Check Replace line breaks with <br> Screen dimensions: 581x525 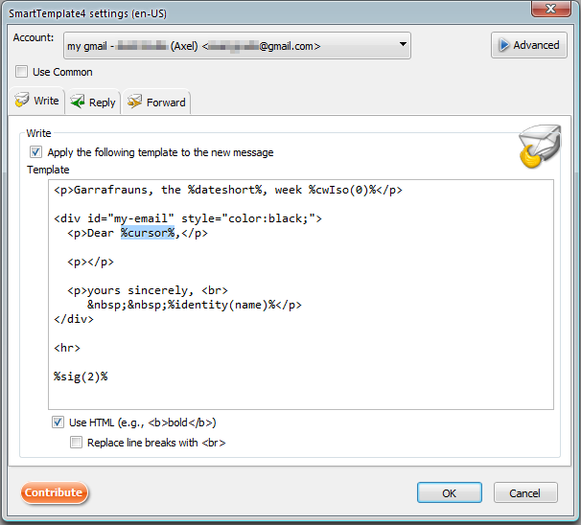pos(76,442)
